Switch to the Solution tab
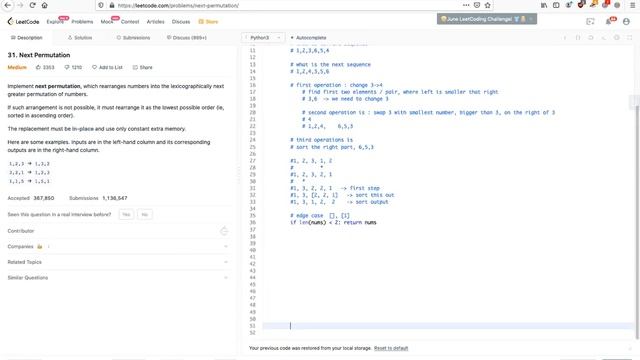The image size is (640, 360). click(x=80, y=38)
